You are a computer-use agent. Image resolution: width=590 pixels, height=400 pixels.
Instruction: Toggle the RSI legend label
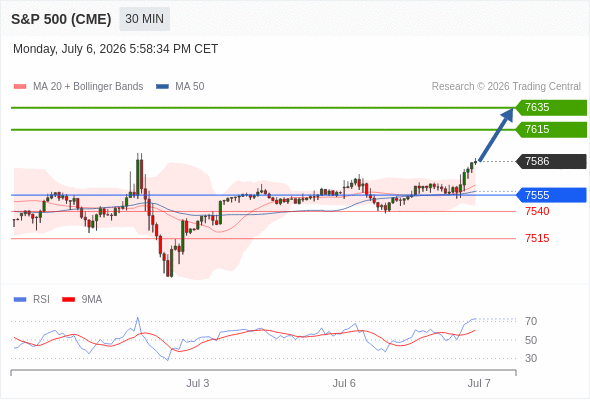coord(41,300)
